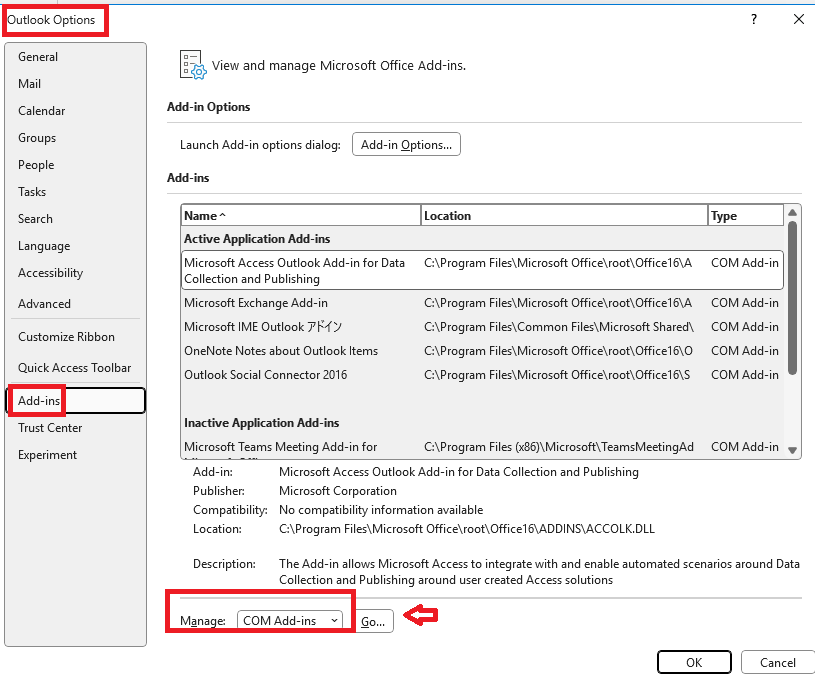Image resolution: width=815 pixels, height=677 pixels.
Task: Confirm with the OK button
Action: click(694, 662)
